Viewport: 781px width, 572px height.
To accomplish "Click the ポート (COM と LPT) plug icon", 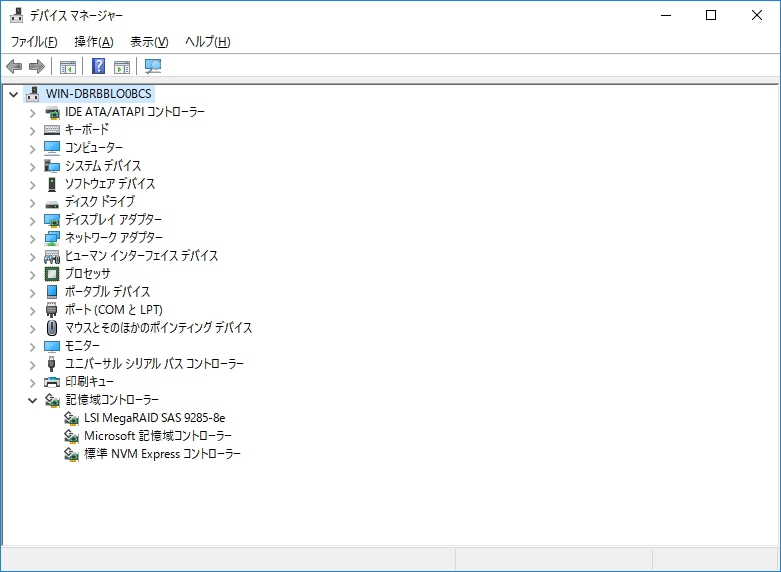I will (52, 310).
